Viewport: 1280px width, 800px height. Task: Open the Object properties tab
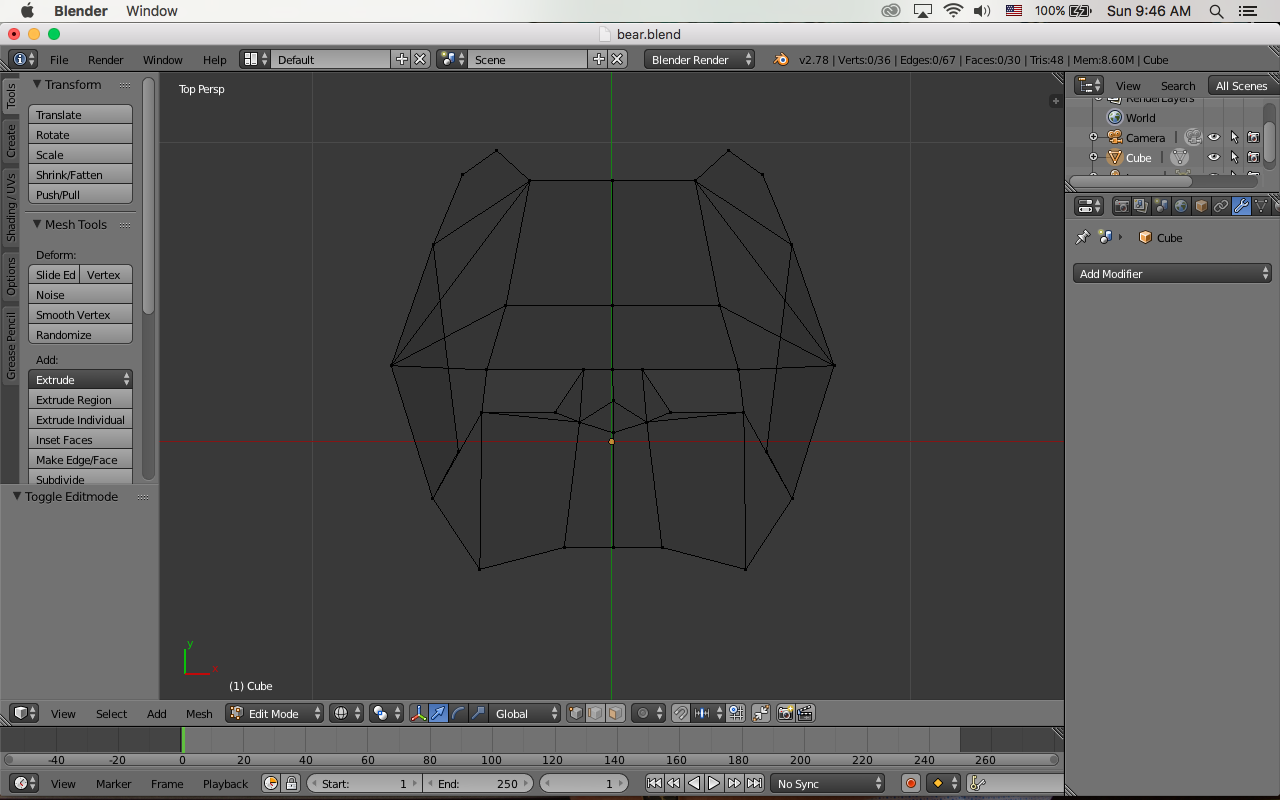pyautogui.click(x=1201, y=206)
